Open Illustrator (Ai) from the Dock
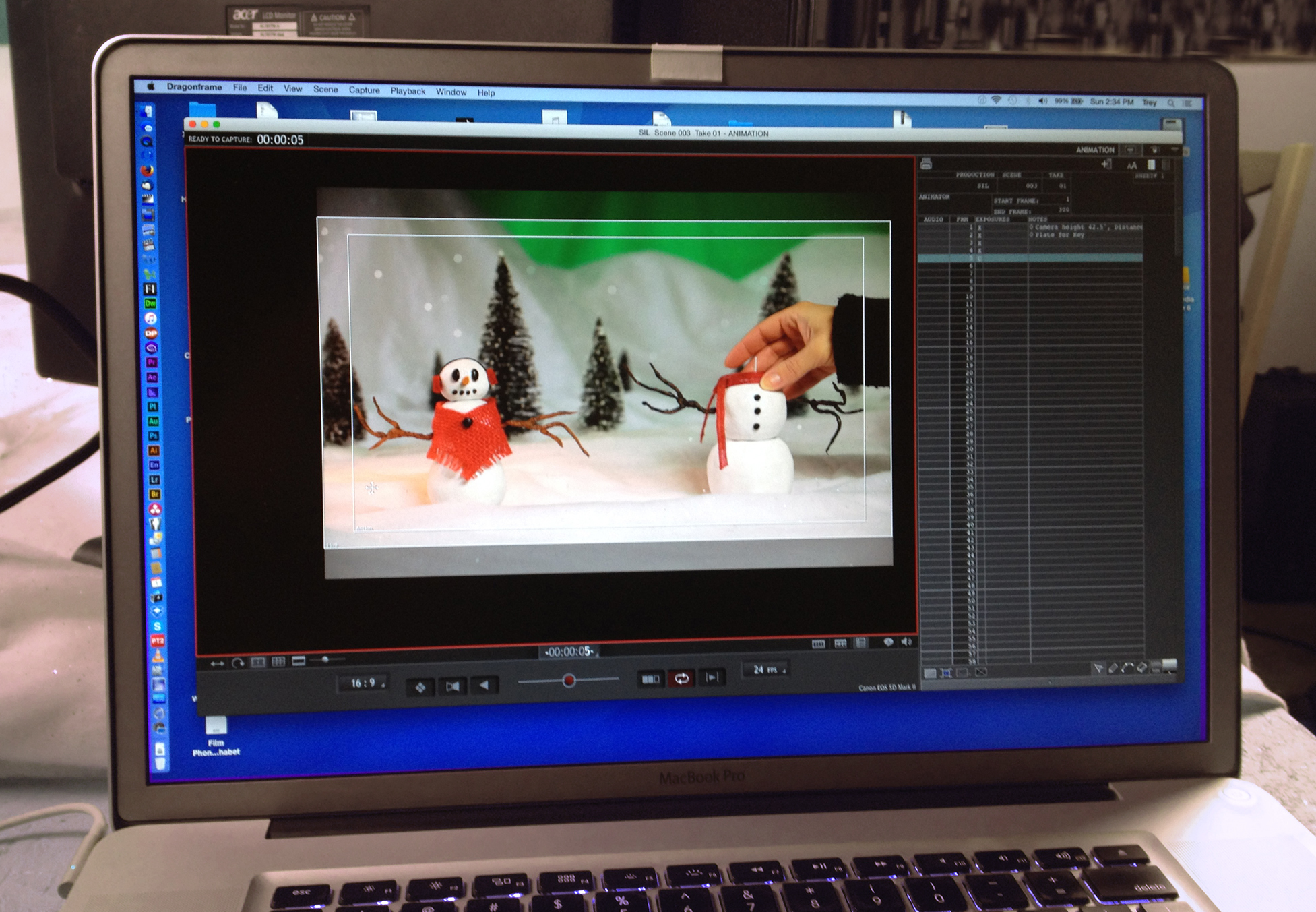The width and height of the screenshot is (1316, 912). 154,450
